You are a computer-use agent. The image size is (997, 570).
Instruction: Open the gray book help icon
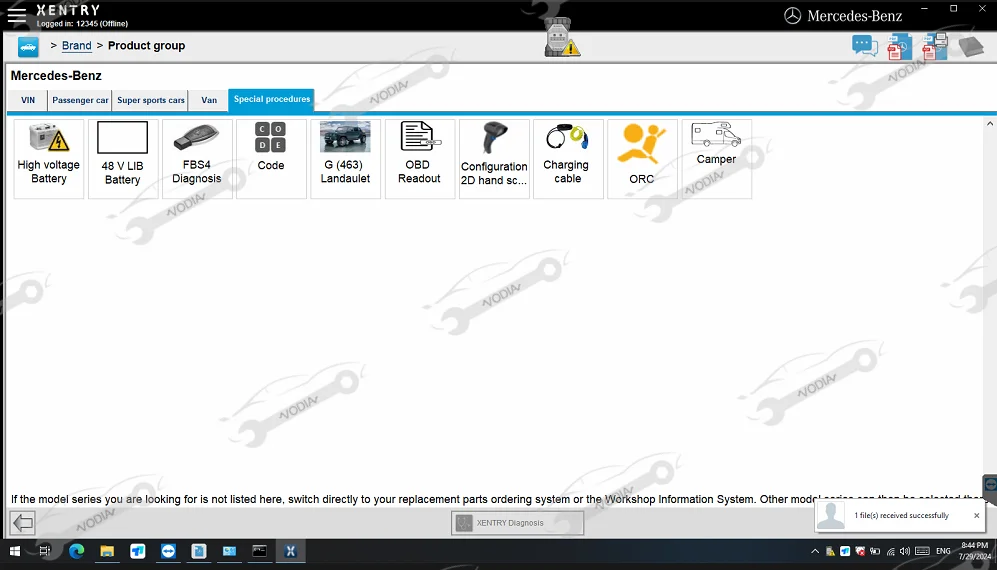coord(971,46)
